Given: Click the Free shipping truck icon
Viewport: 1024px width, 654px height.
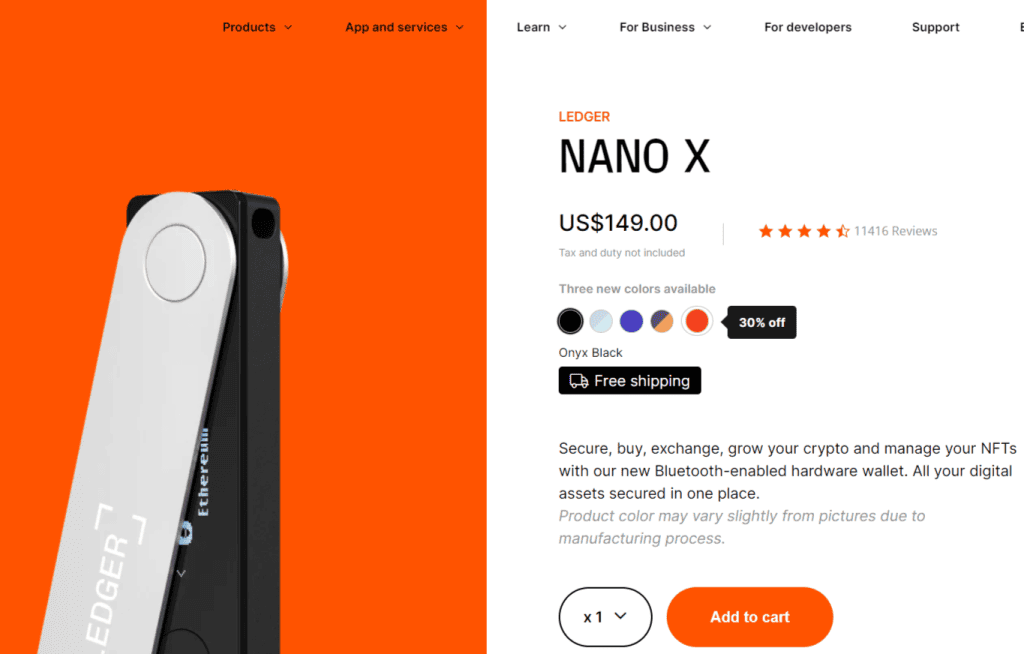Looking at the screenshot, I should (579, 381).
